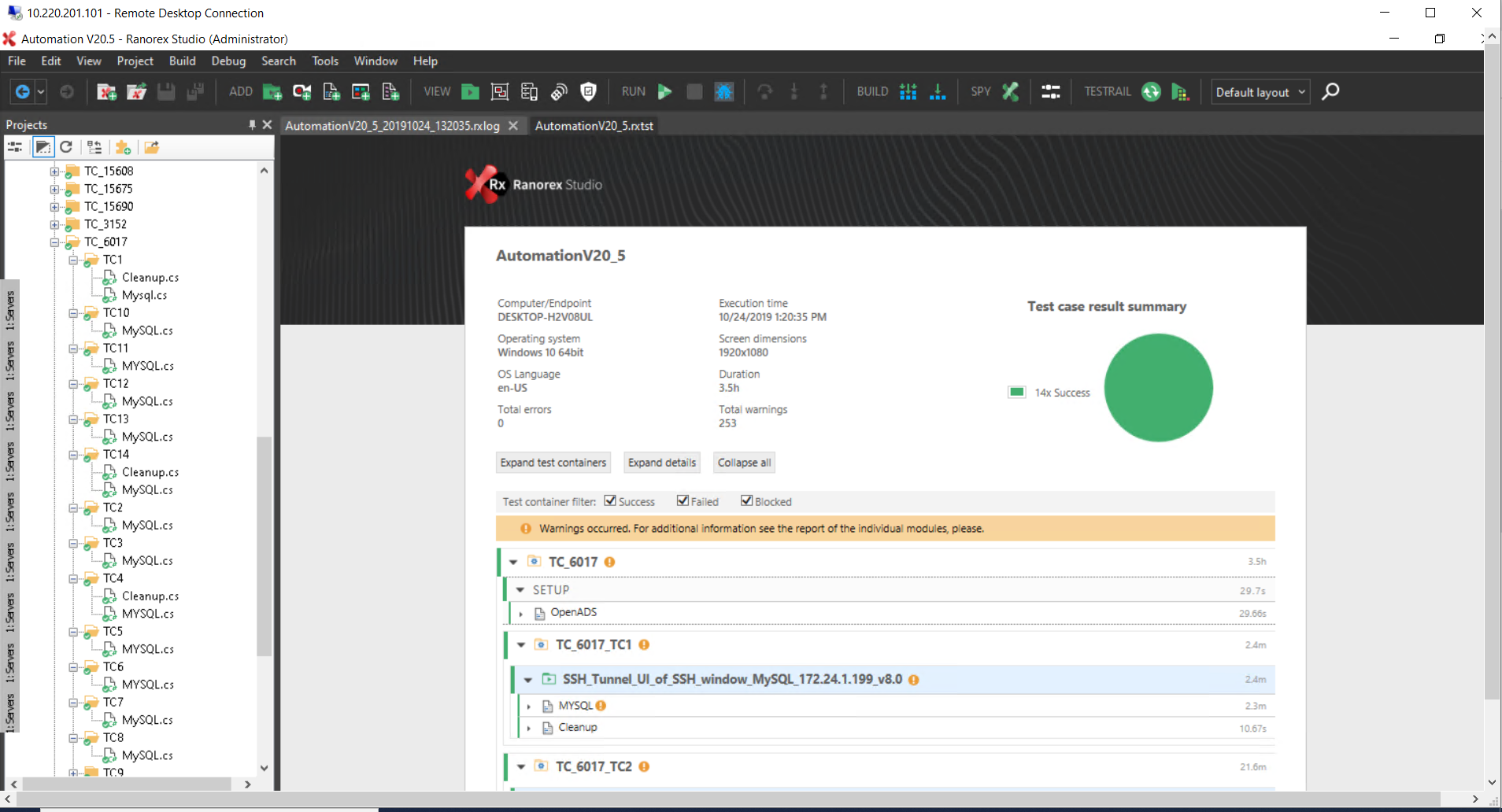This screenshot has width=1502, height=812.
Task: Click the Projects panel properties sliders icon
Action: tap(15, 147)
